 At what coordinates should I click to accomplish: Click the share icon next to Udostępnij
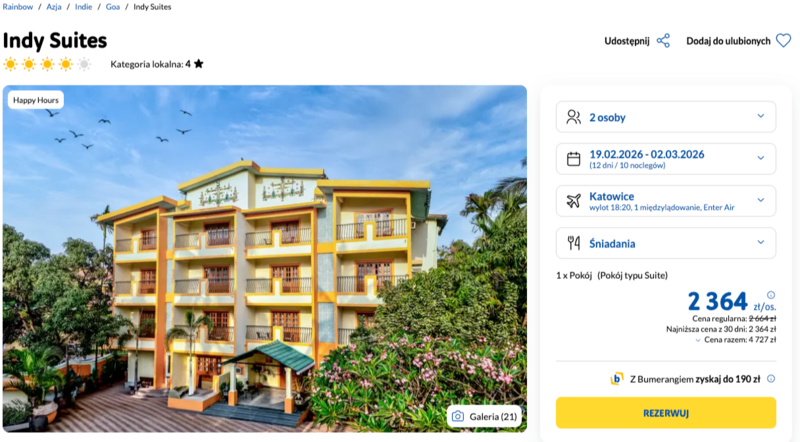[663, 41]
